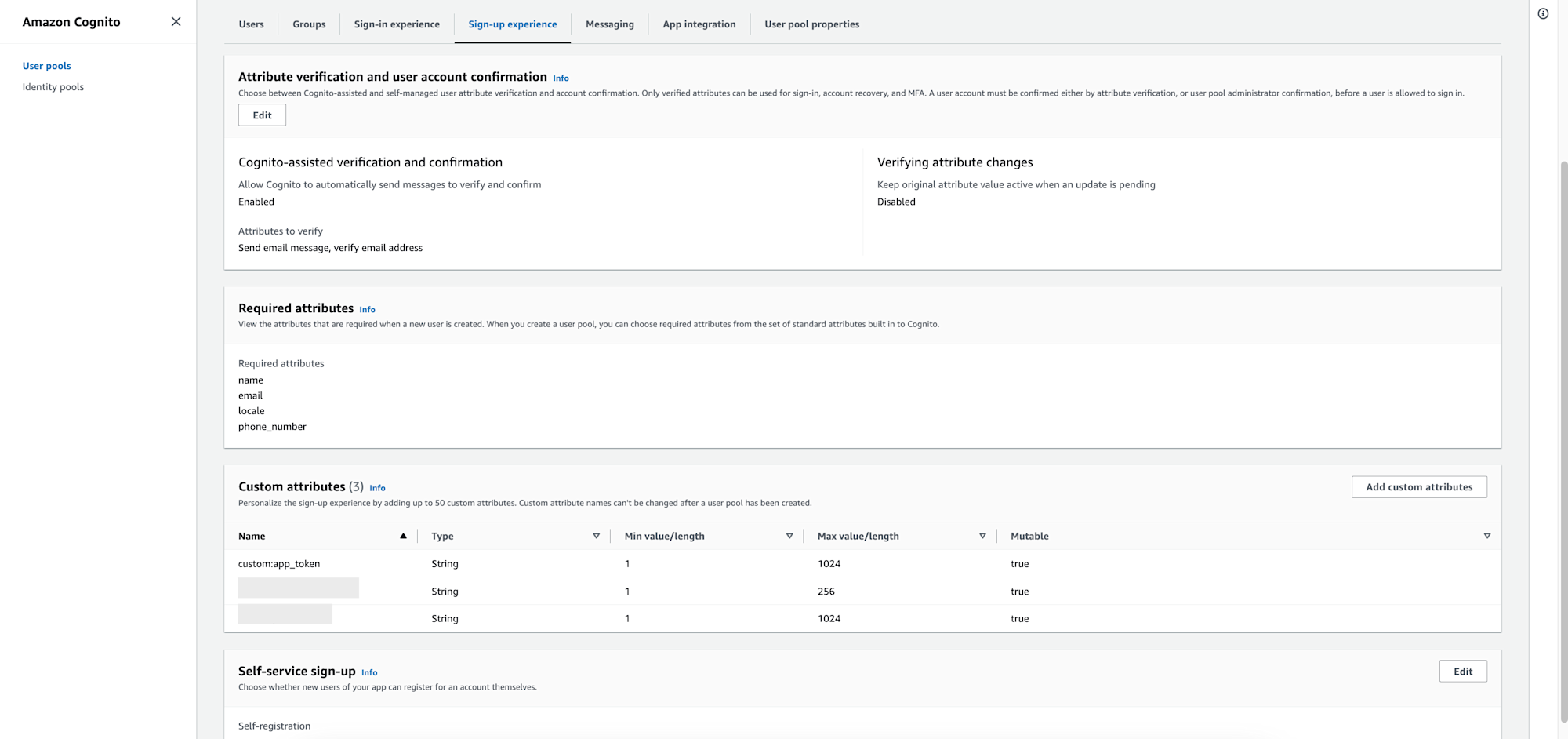1568x739 pixels.
Task: Sort the custom attributes Name column
Action: [x=403, y=536]
